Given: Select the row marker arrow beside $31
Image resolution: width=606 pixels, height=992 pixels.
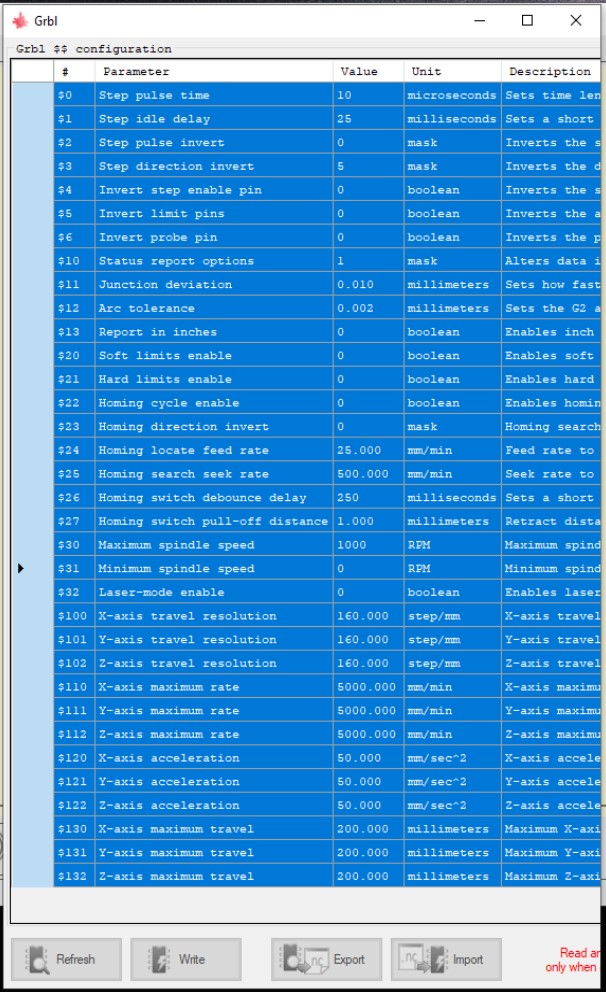Looking at the screenshot, I should 21,568.
